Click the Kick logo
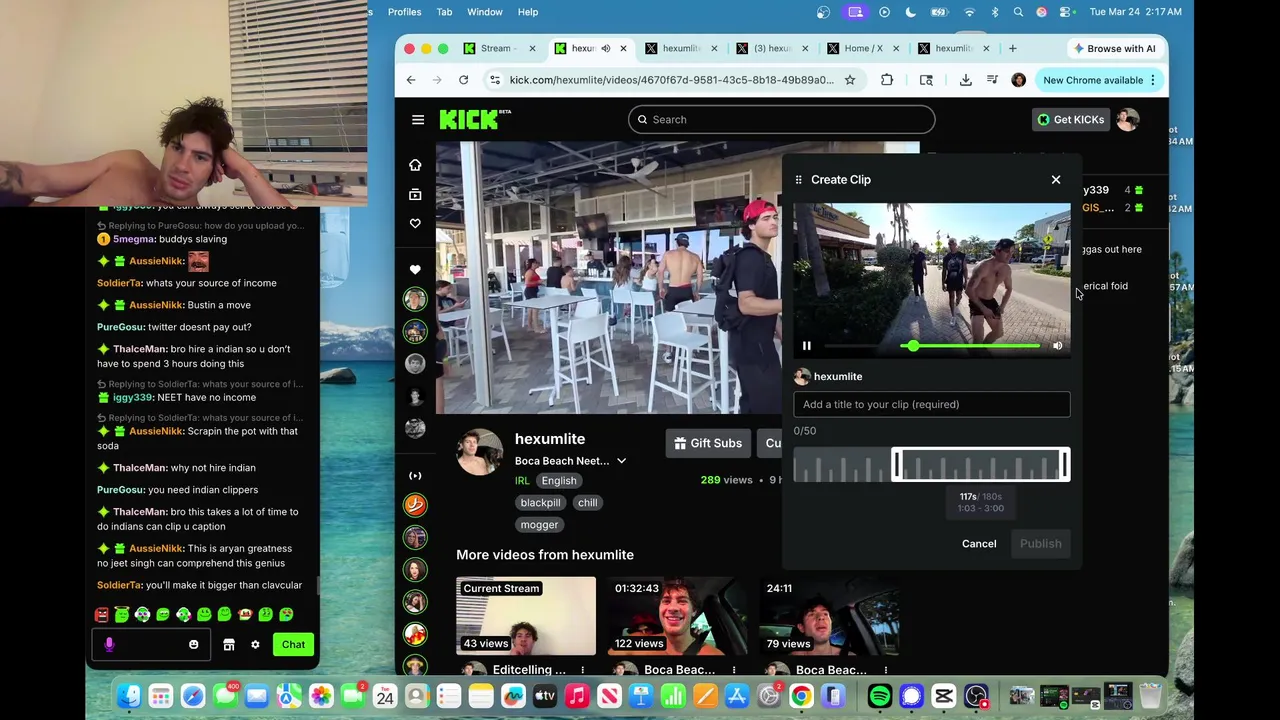Image resolution: width=1280 pixels, height=720 pixels. [475, 119]
